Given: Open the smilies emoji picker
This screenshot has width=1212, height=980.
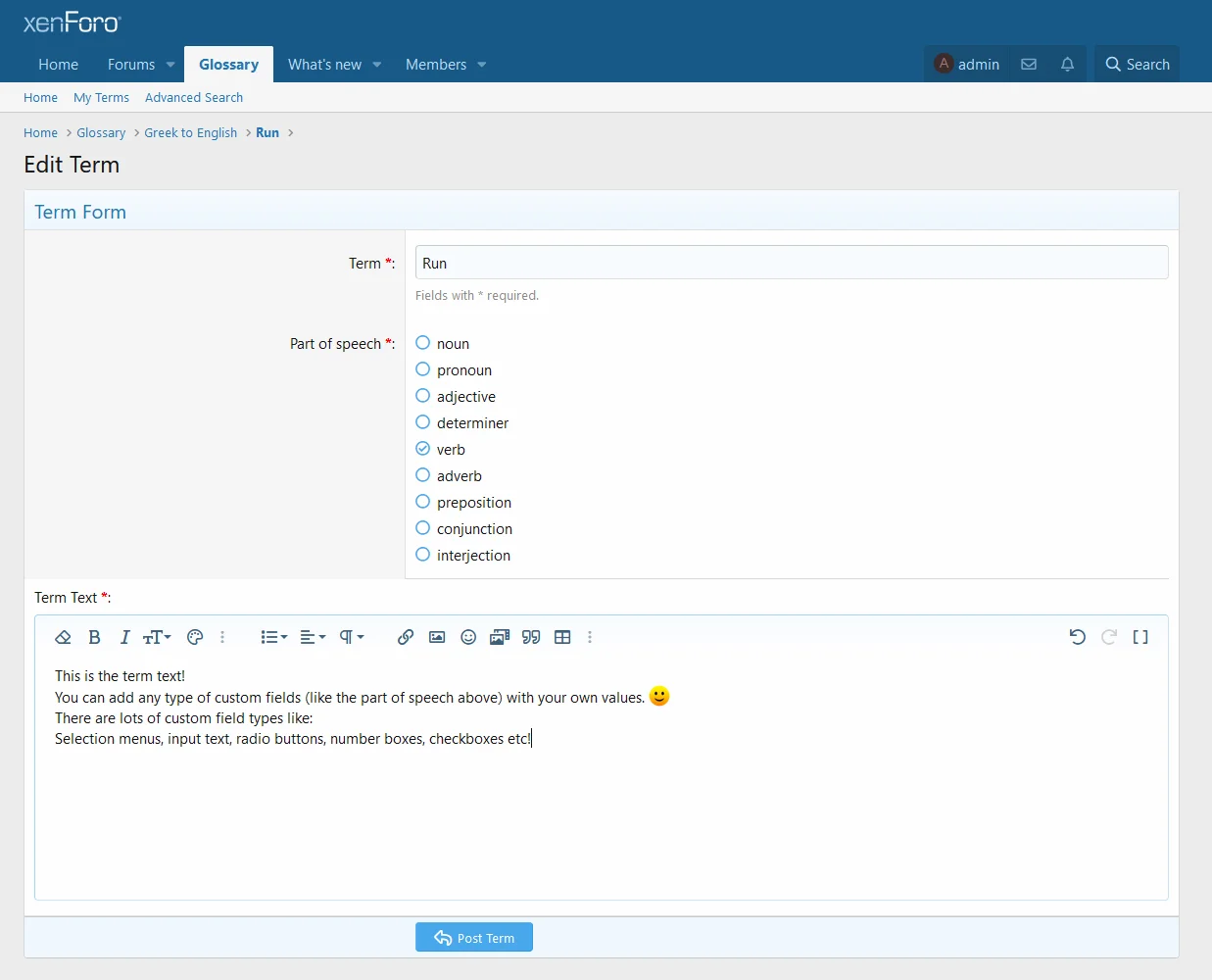Looking at the screenshot, I should tap(468, 637).
